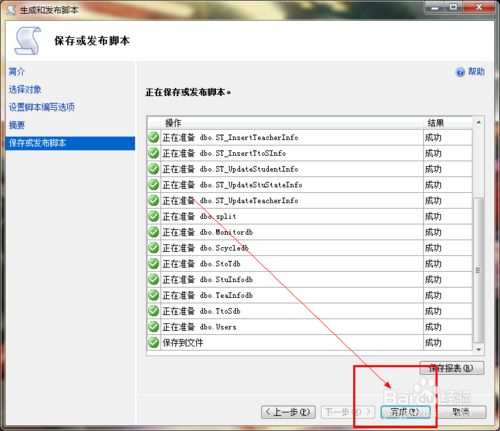This screenshot has width=500, height=431.
Task: Click success icon for dbo.ST_UpdateStuStateInfo row
Action: coord(154,185)
